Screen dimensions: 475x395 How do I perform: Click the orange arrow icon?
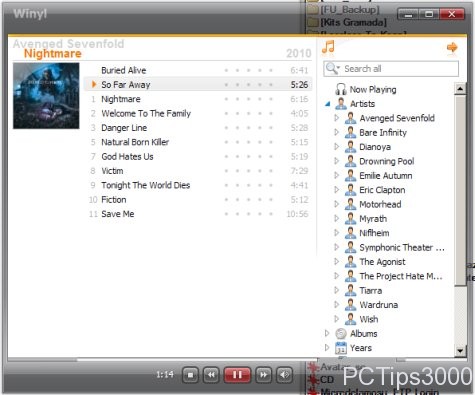pos(452,47)
